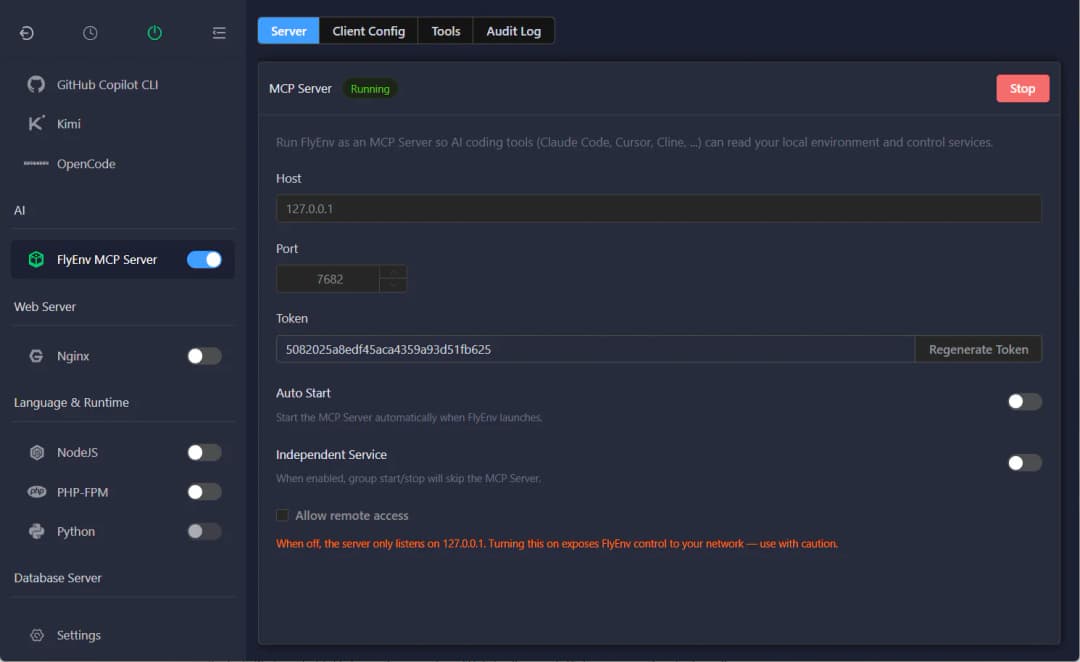This screenshot has width=1080, height=662.
Task: Click the MCP Server title text
Action: [300, 89]
